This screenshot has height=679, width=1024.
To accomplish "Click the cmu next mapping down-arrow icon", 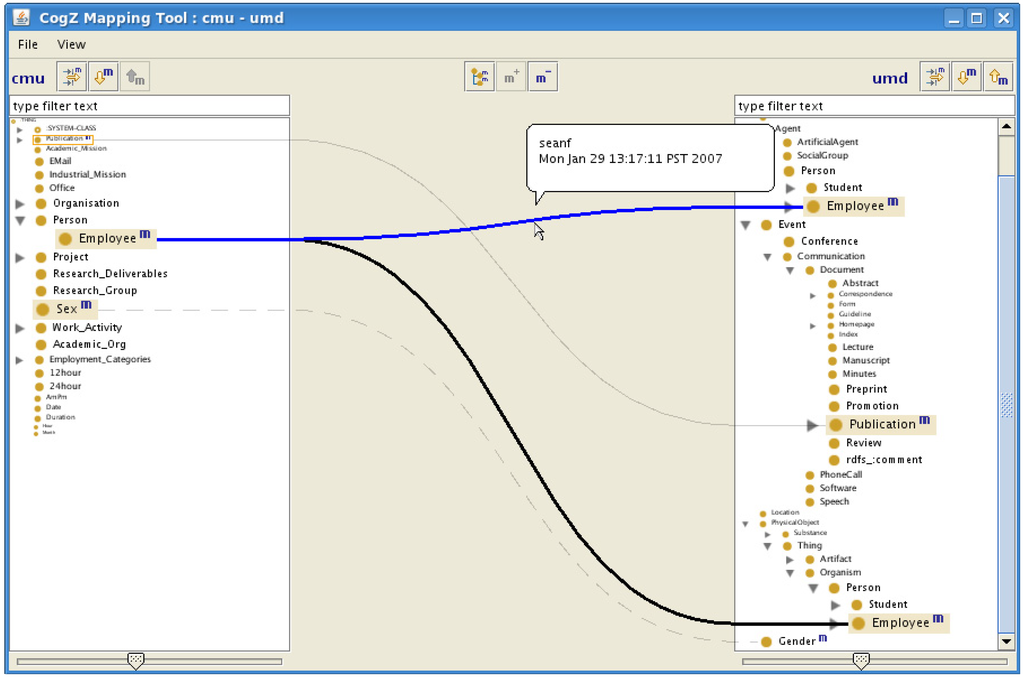I will click(103, 77).
